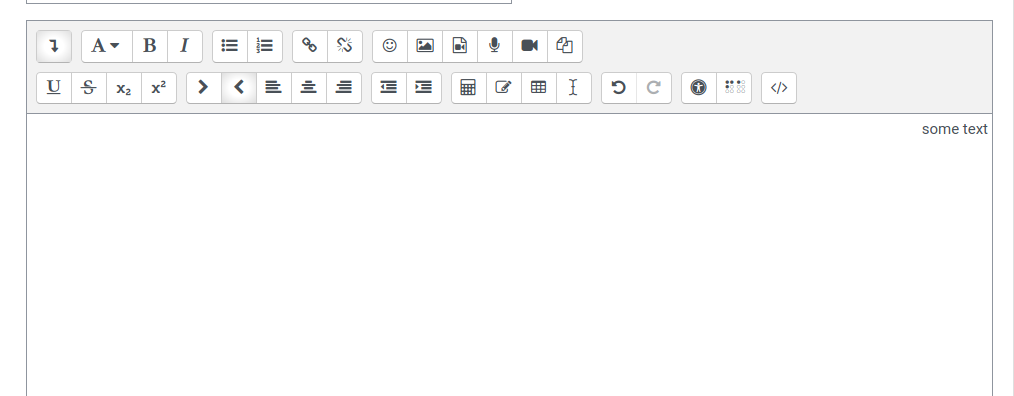Apply superscript formatting
Screen dimensions: 1014x396
(x=159, y=87)
